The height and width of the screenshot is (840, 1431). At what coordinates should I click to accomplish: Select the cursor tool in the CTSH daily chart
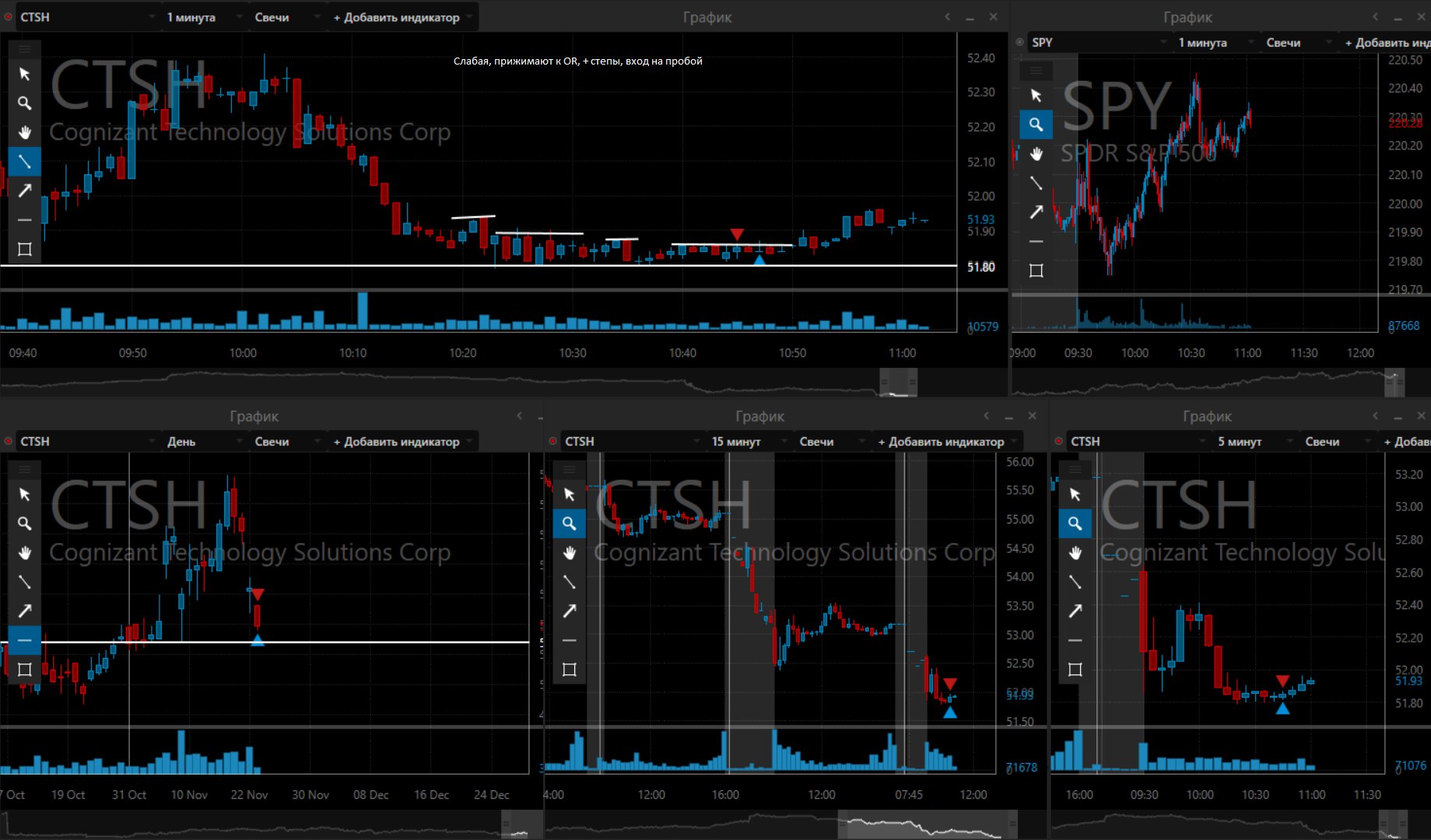click(24, 495)
